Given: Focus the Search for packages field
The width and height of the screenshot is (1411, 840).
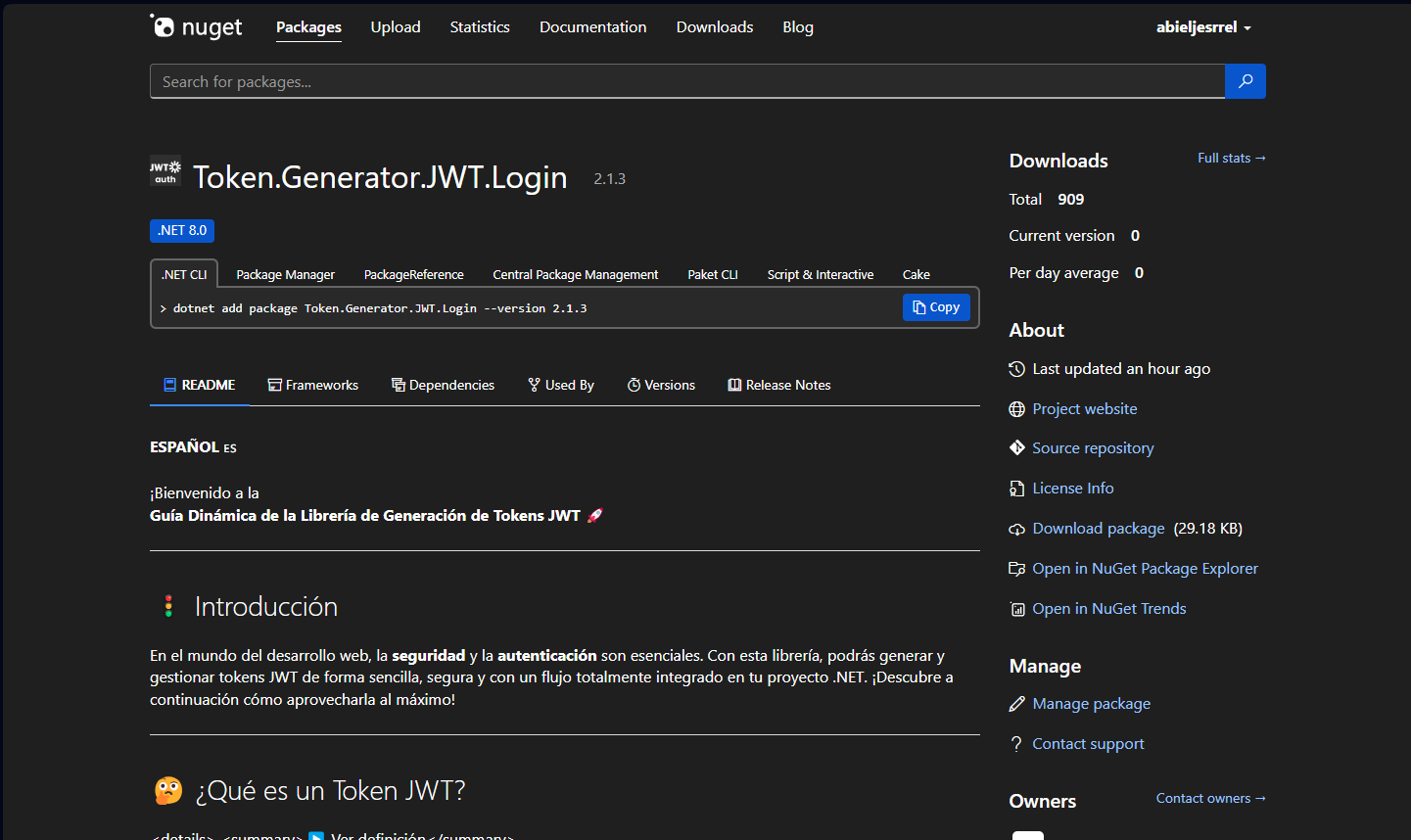Looking at the screenshot, I should (687, 81).
